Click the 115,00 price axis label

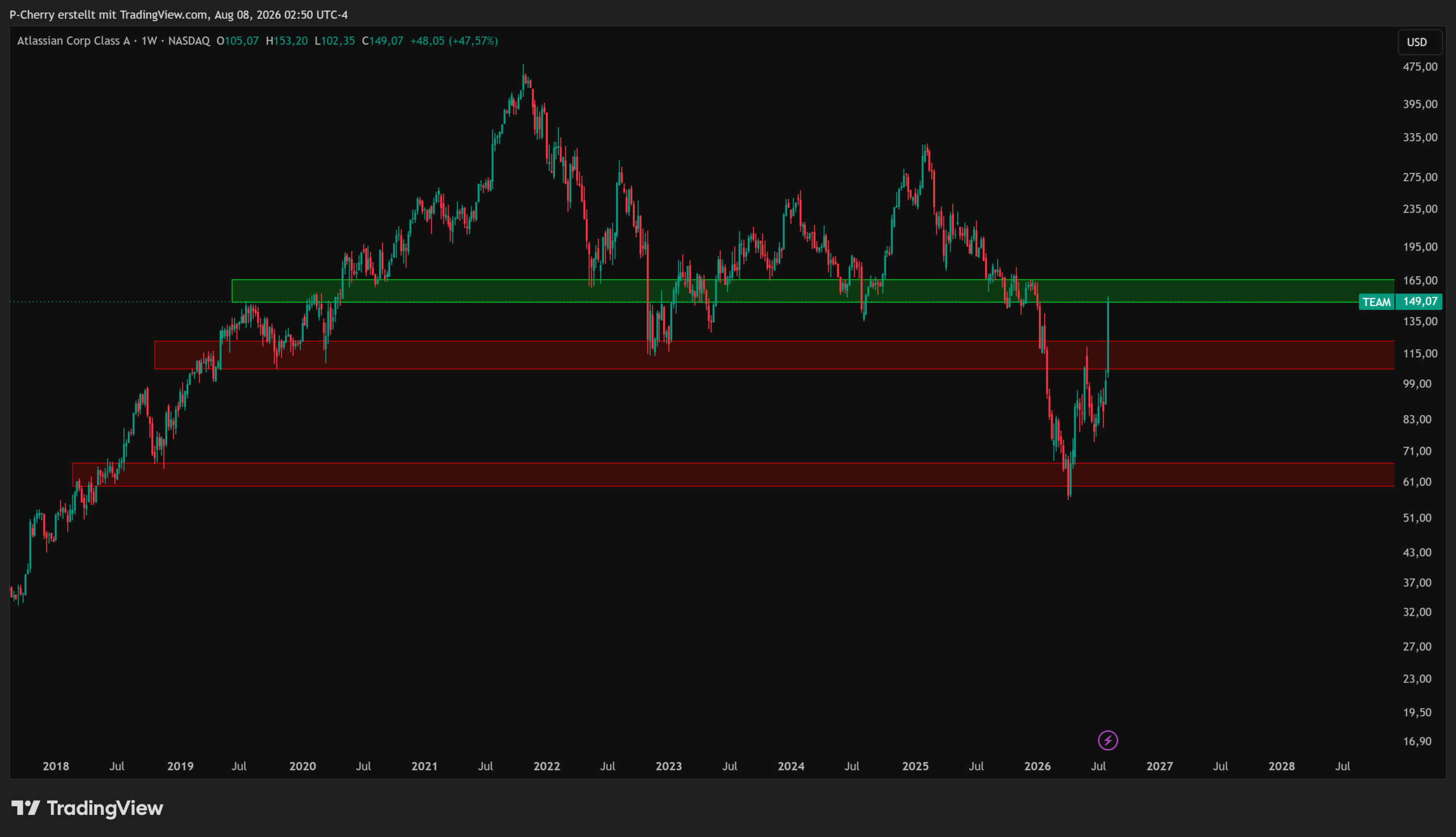(1420, 354)
